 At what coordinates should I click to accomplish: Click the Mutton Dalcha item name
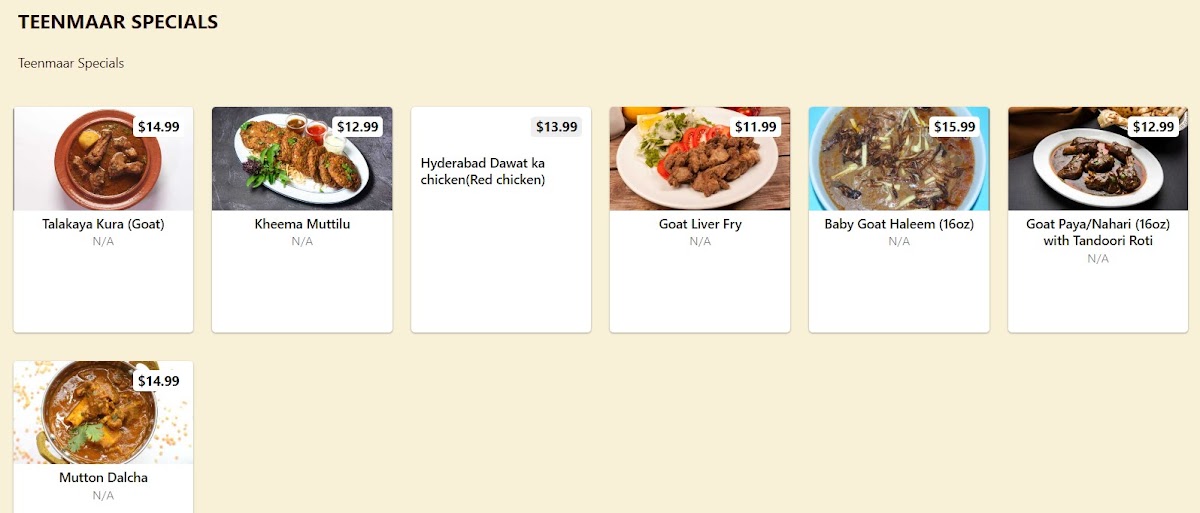click(103, 477)
